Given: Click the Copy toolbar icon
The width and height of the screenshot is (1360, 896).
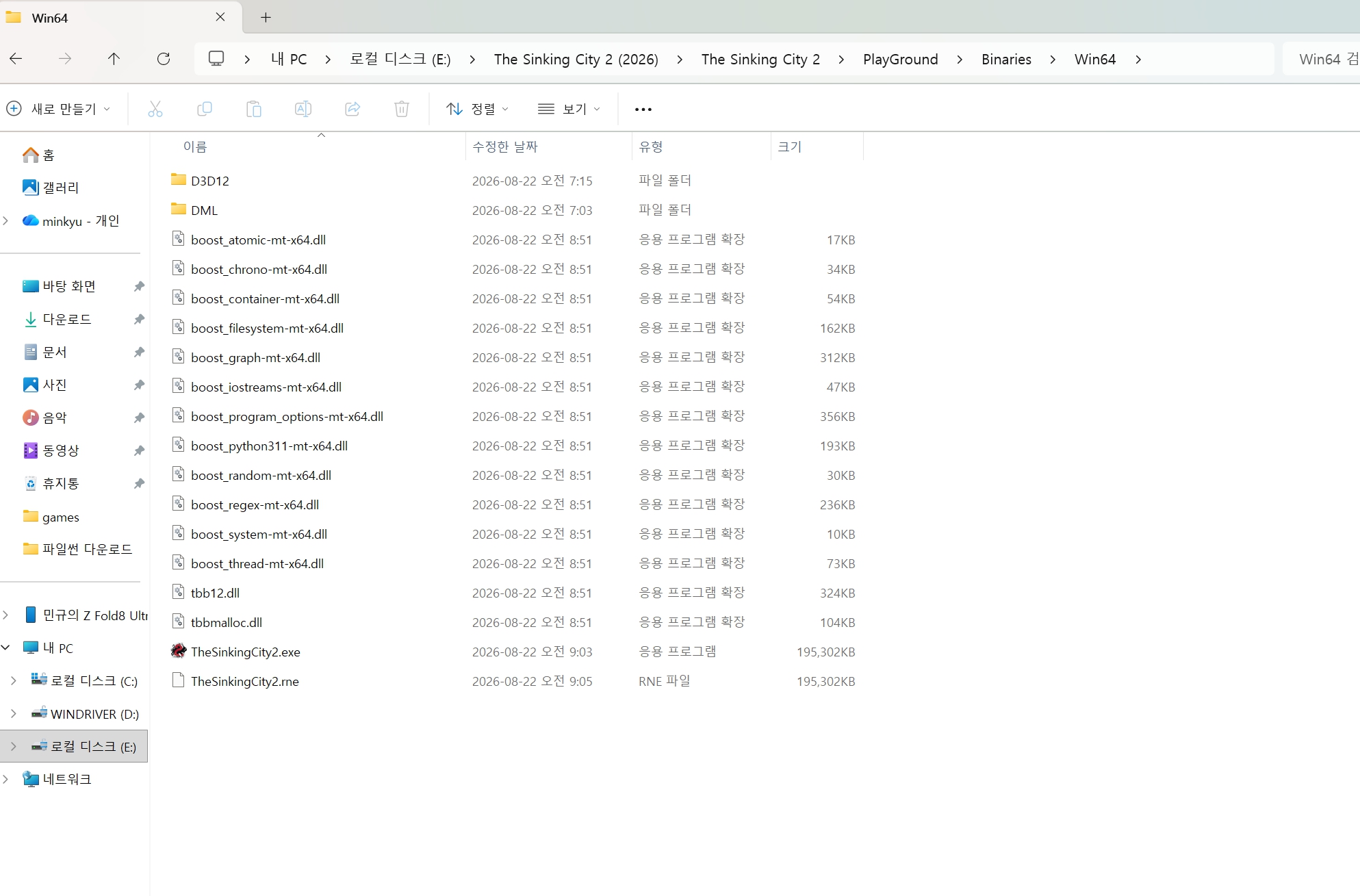Looking at the screenshot, I should click(205, 109).
